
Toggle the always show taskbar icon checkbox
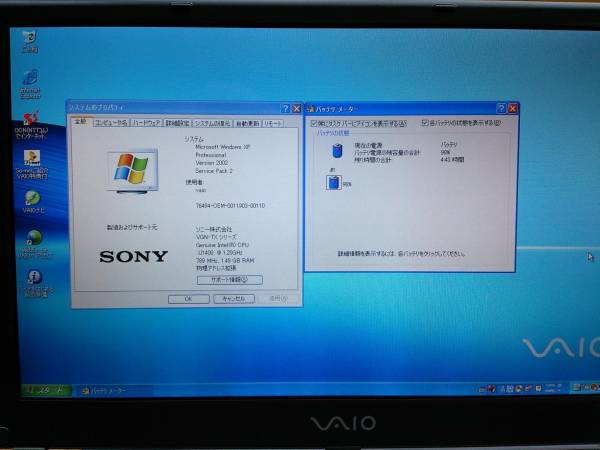pyautogui.click(x=314, y=123)
